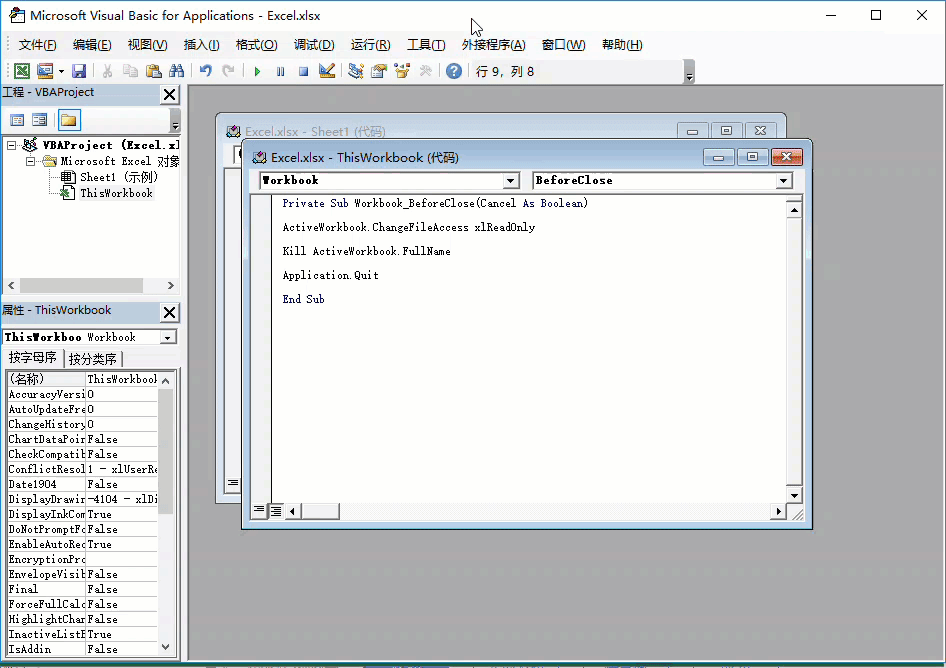
Task: Click the Insert UserForm toolbar icon
Action: point(45,71)
